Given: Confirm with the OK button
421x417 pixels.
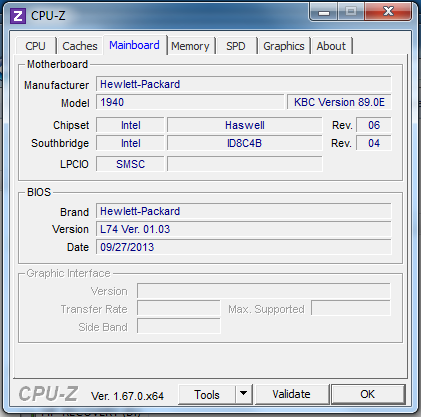Looking at the screenshot, I should tap(368, 394).
